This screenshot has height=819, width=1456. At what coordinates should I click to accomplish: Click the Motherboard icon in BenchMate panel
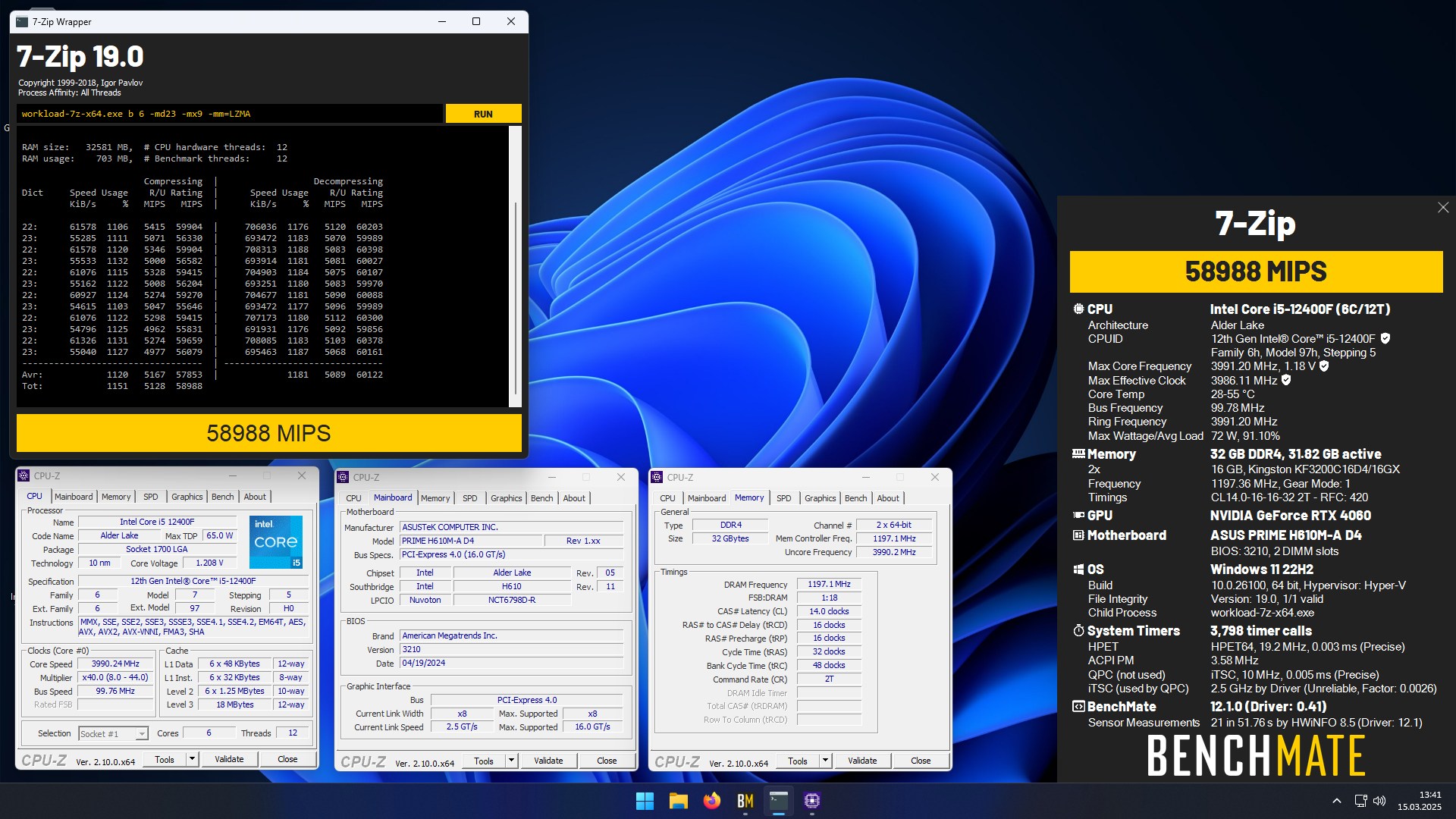pyautogui.click(x=1078, y=535)
